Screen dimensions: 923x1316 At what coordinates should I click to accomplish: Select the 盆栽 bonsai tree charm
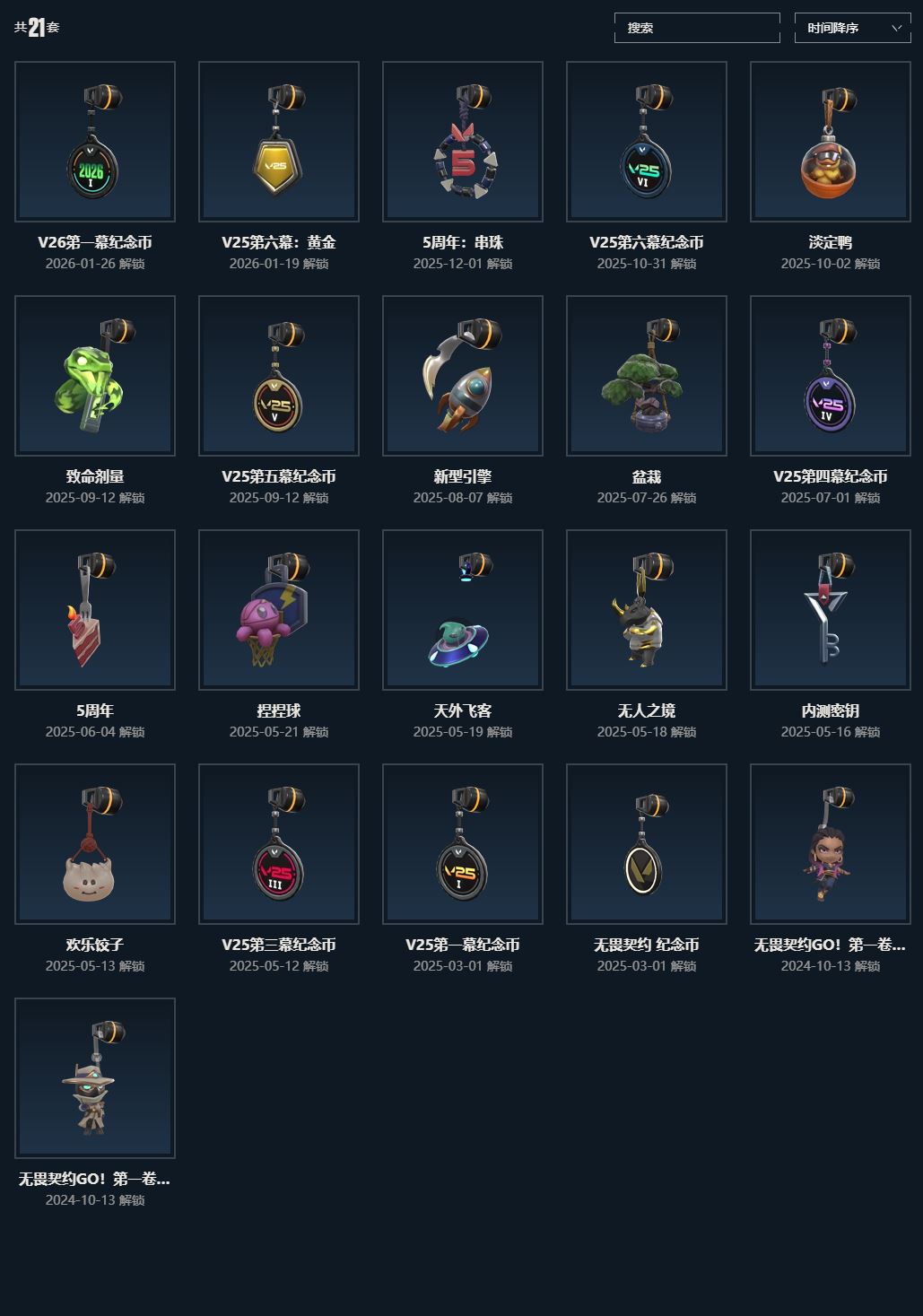tap(647, 376)
